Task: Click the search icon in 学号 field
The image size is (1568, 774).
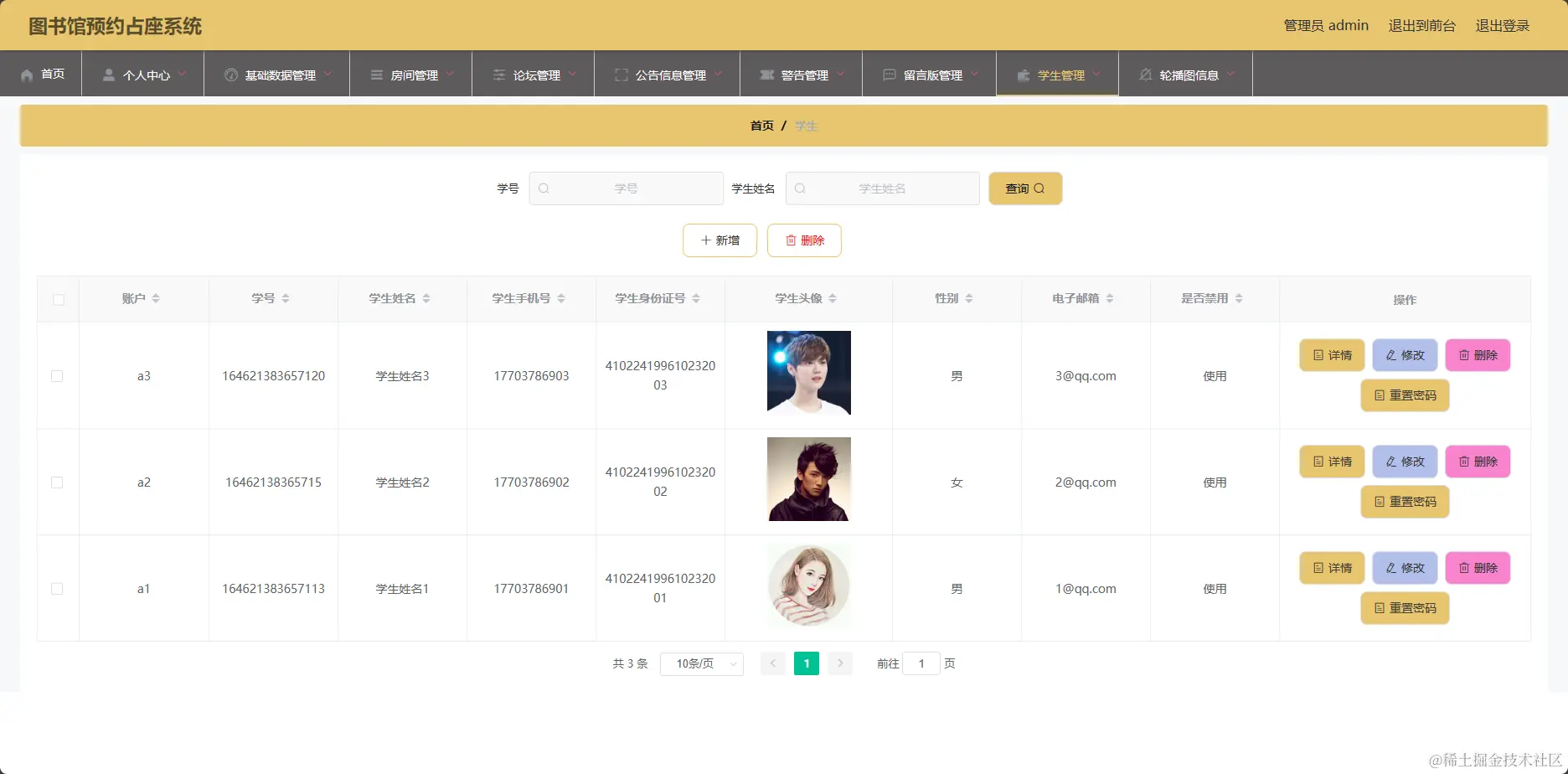Action: [x=544, y=188]
